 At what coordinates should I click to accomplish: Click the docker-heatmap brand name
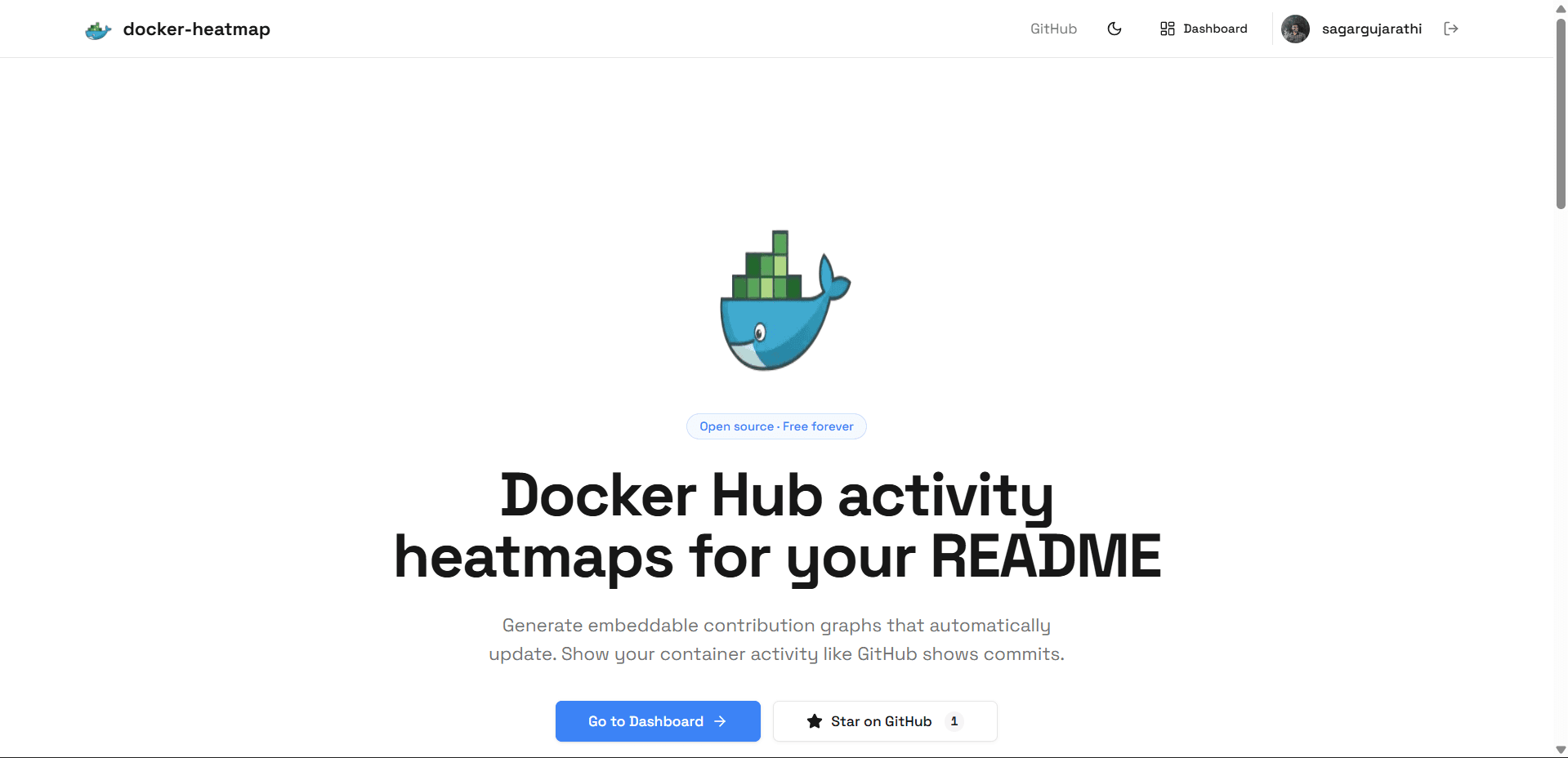tap(196, 29)
